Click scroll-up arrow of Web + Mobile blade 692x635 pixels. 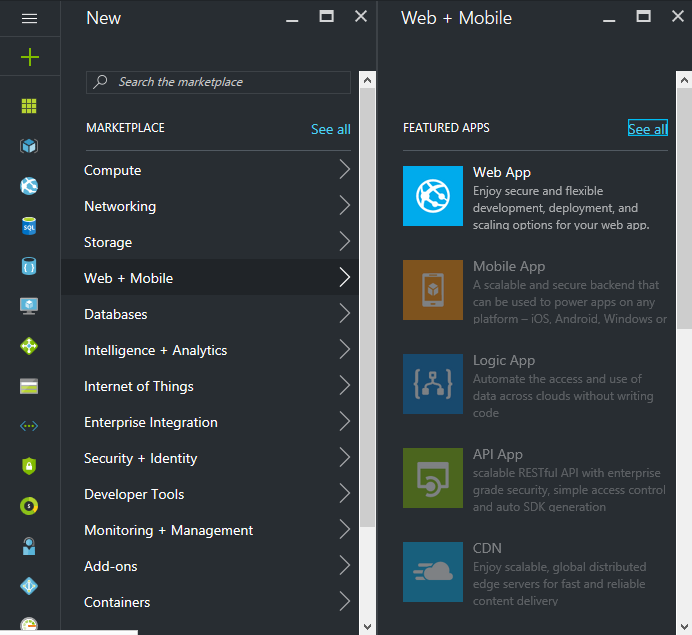tap(684, 80)
